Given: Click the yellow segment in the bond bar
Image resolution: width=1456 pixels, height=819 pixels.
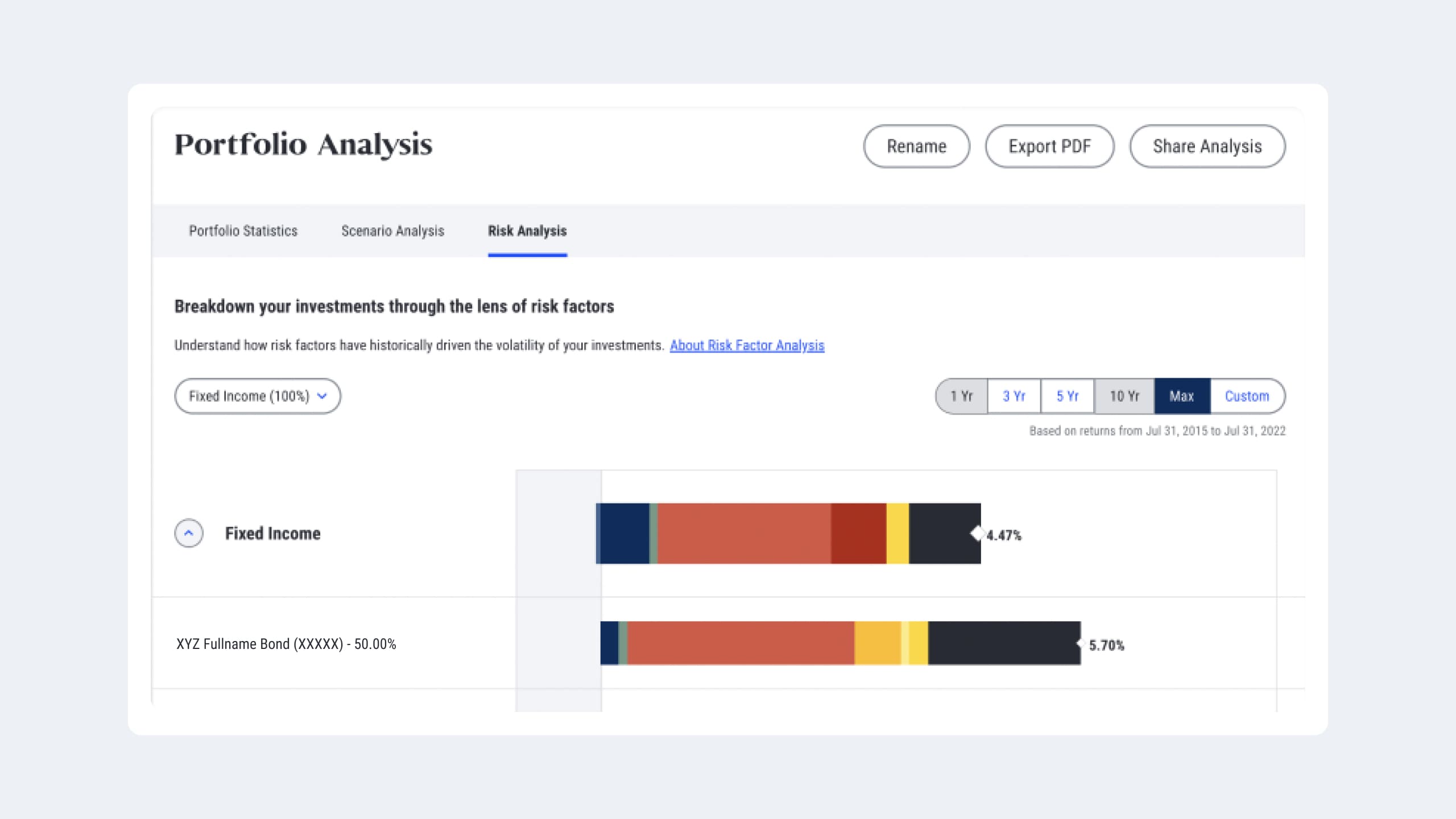Looking at the screenshot, I should point(878,645).
